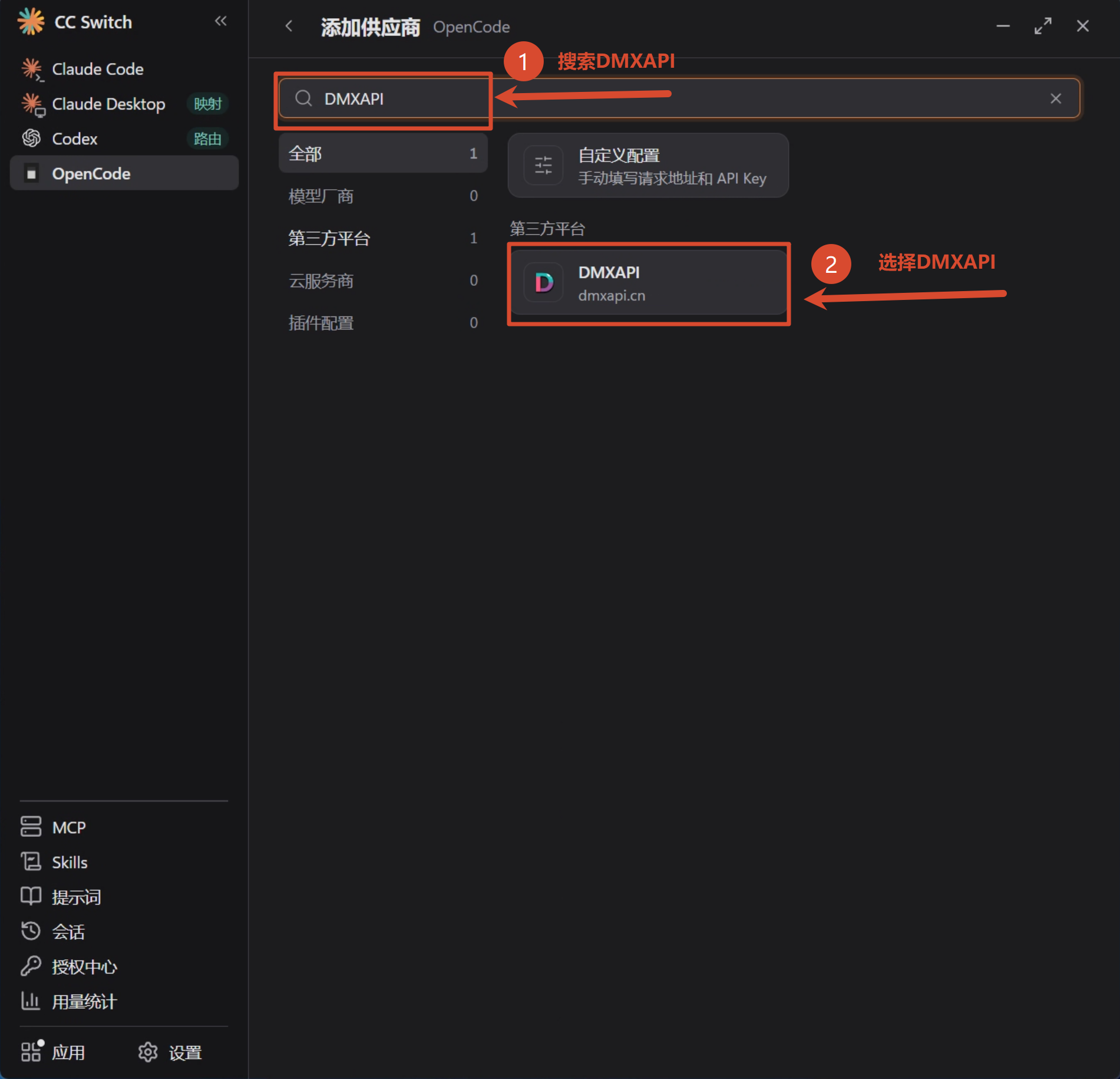
Task: Click the count 1 beside 全部
Action: (x=473, y=153)
